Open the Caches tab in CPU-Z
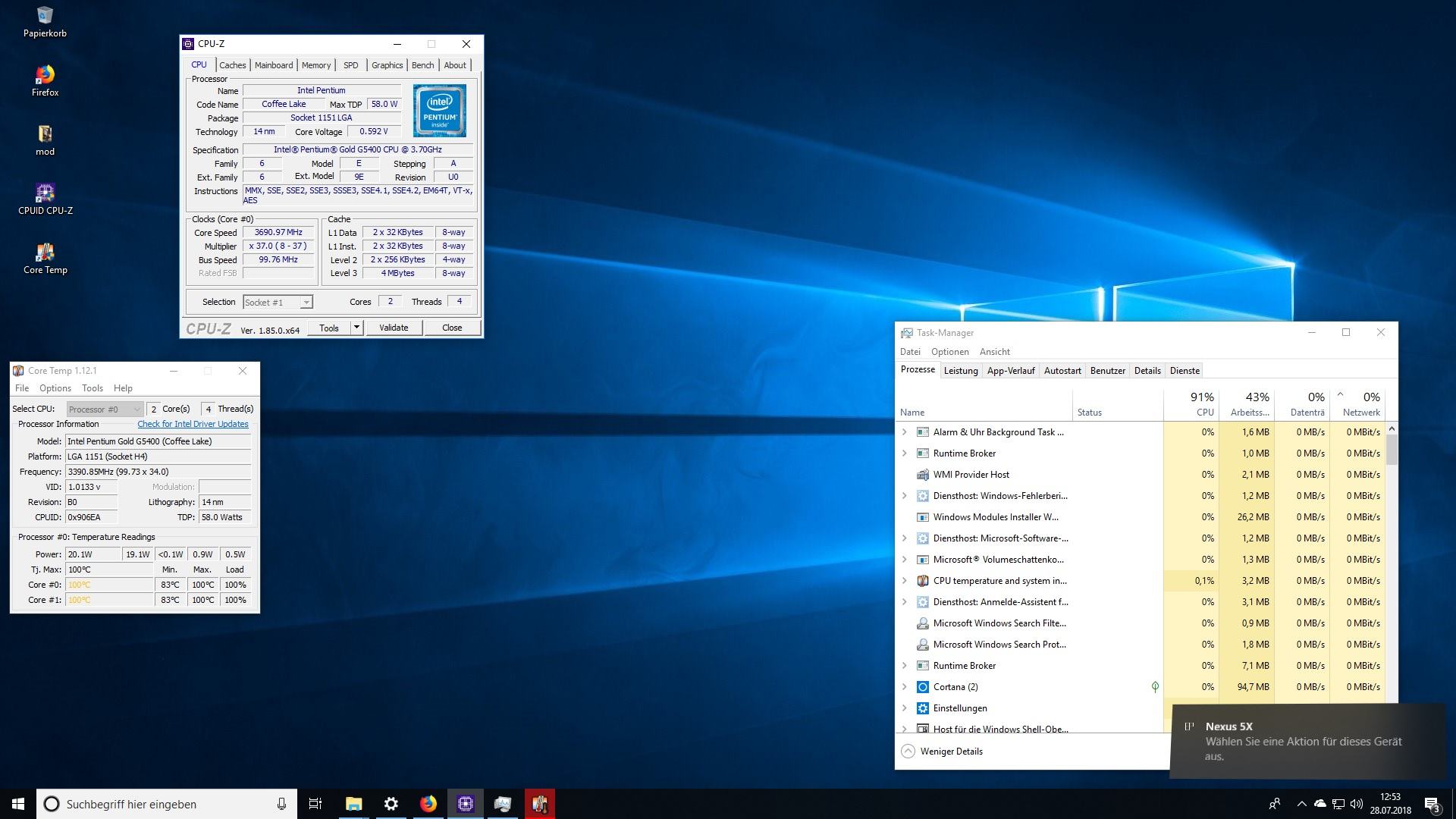The image size is (1456, 819). [232, 65]
